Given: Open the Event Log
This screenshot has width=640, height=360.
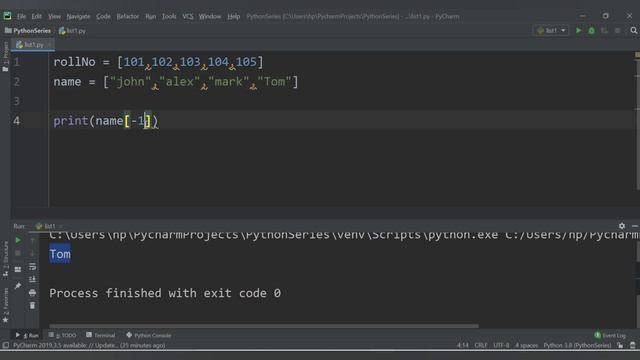Looking at the screenshot, I should (x=610, y=335).
